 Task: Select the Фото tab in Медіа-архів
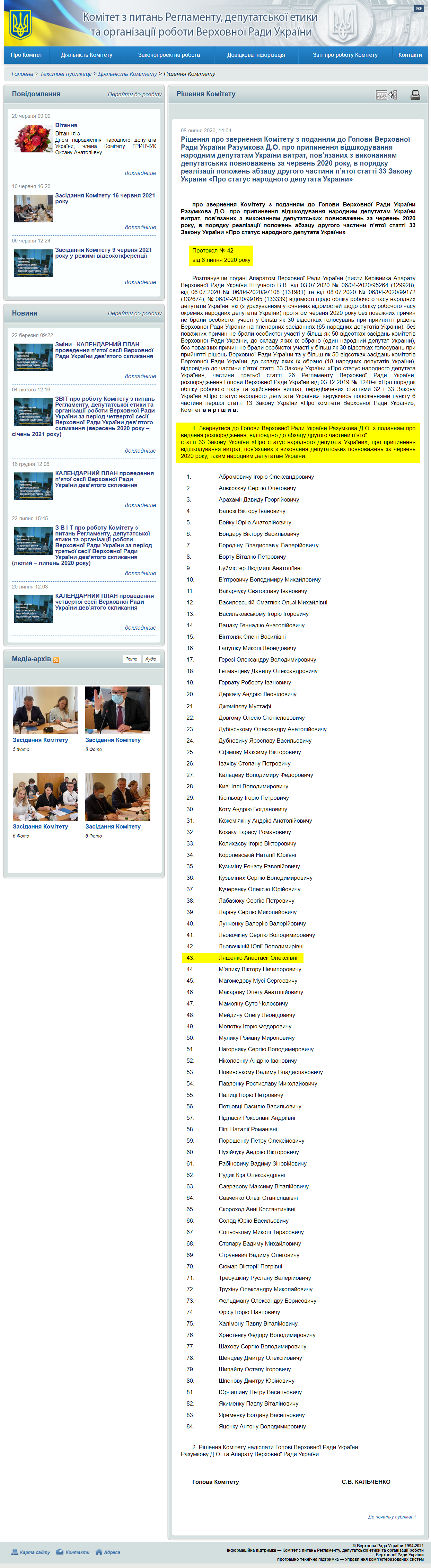132,659
